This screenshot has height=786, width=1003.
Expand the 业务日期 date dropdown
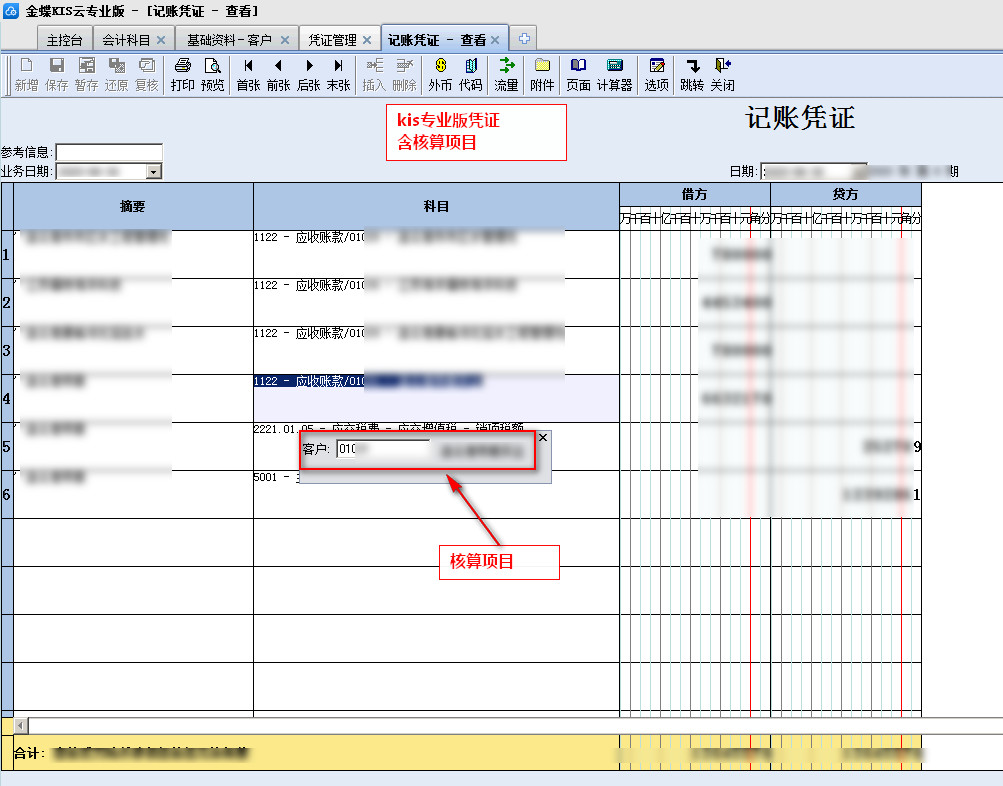coord(154,172)
